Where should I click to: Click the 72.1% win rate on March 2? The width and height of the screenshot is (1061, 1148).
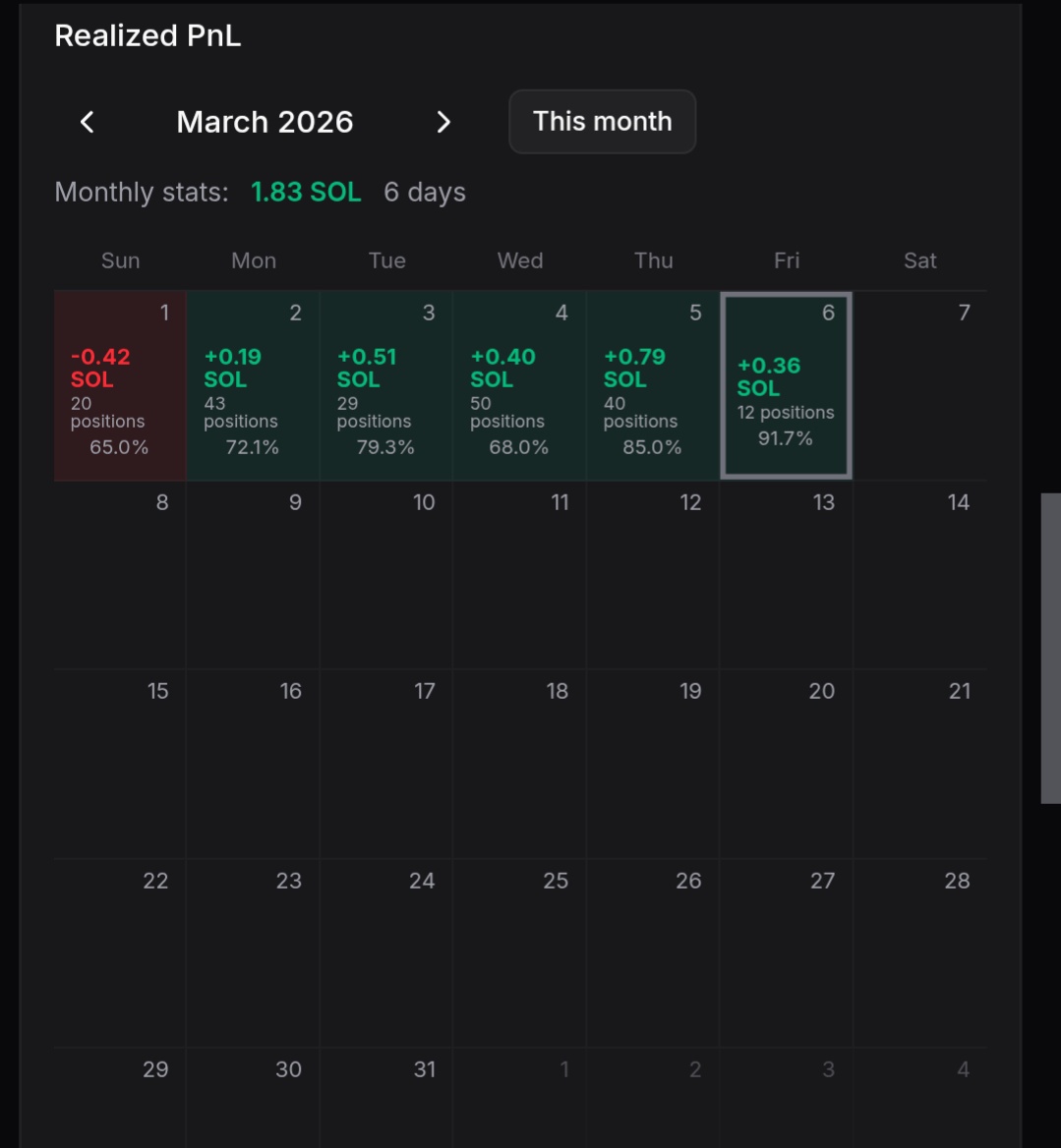253,447
